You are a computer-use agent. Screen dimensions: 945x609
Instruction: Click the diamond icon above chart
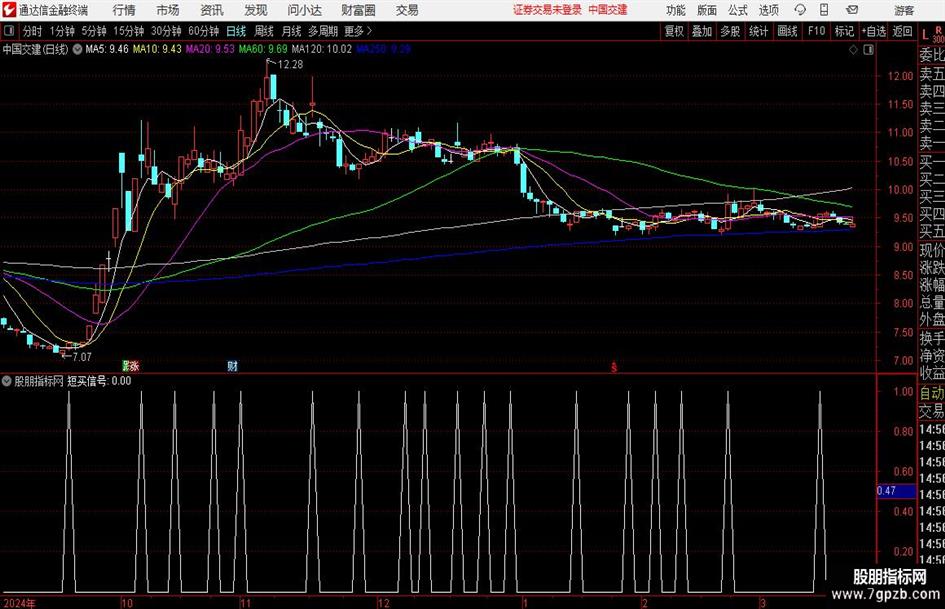point(853,50)
